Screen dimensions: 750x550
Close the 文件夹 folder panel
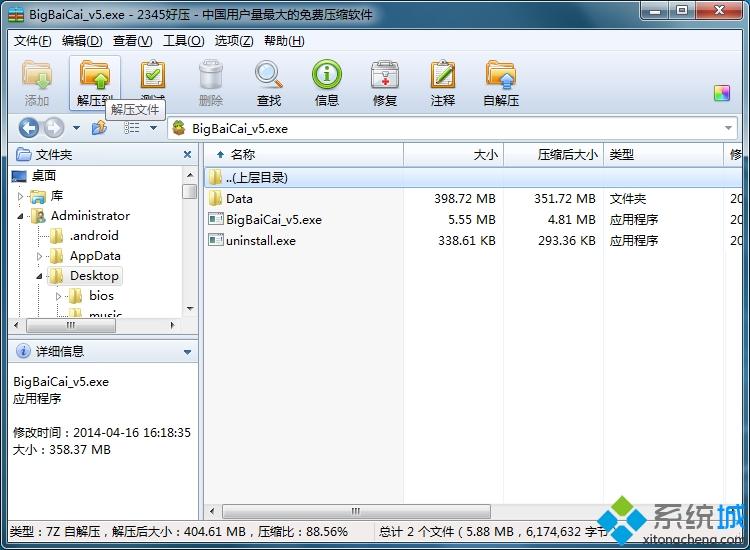[x=187, y=154]
